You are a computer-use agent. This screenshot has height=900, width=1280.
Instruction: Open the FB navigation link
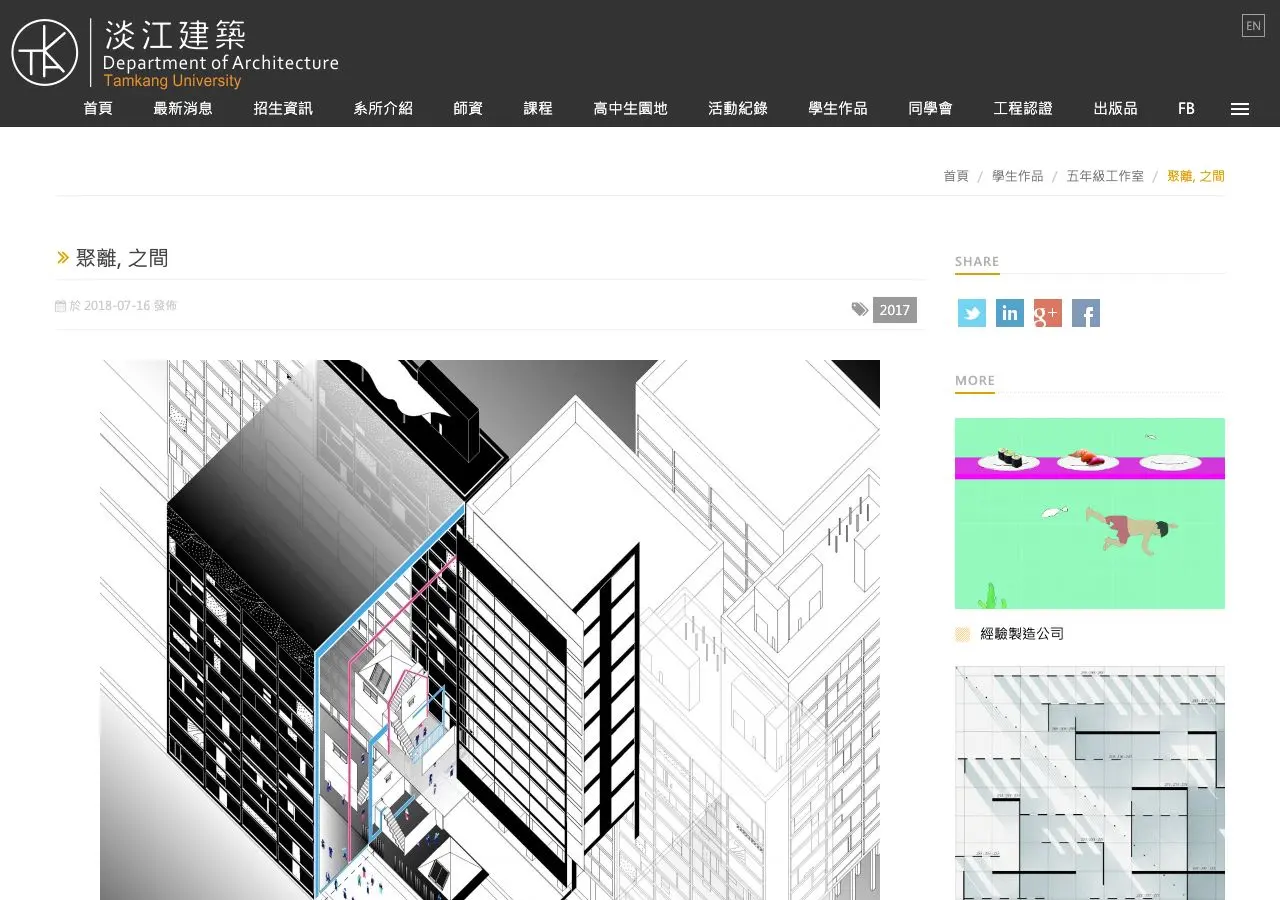(1186, 108)
